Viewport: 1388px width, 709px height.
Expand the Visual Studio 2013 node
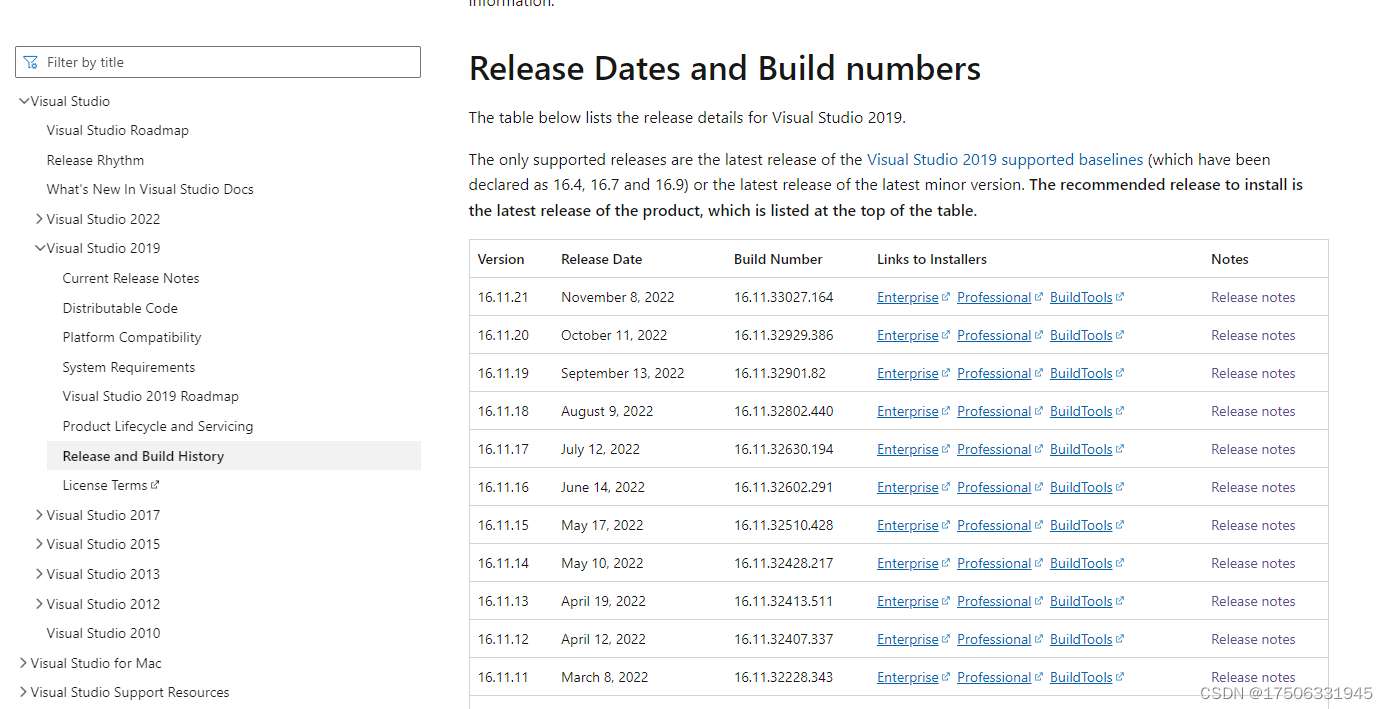tap(39, 574)
